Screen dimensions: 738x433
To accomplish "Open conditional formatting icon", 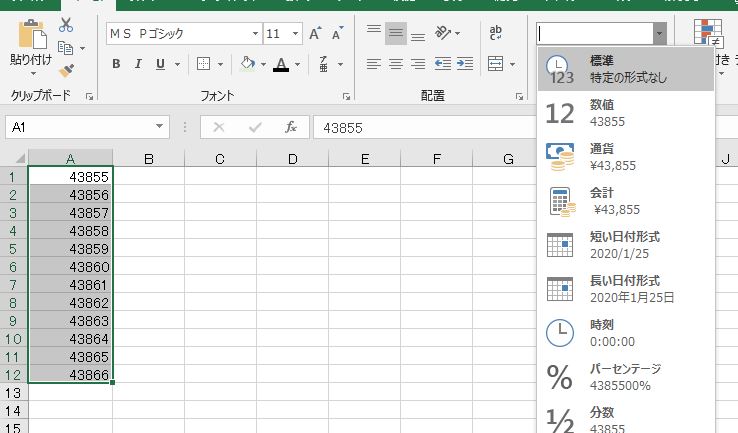I will click(708, 33).
